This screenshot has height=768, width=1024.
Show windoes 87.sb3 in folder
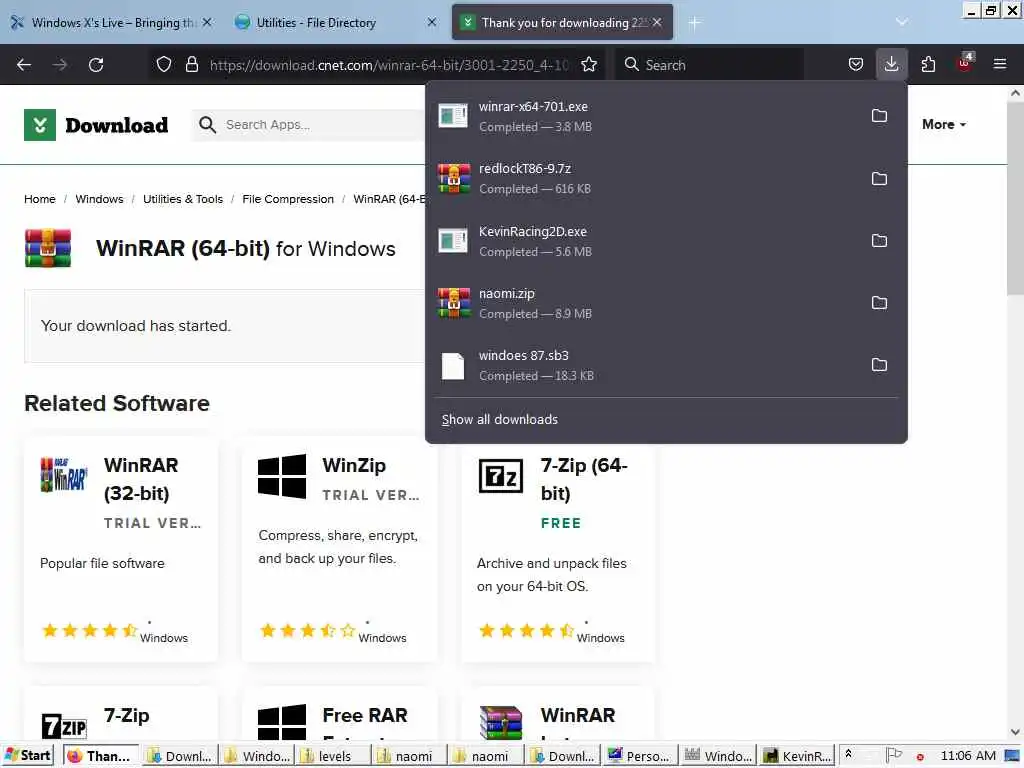(x=879, y=364)
